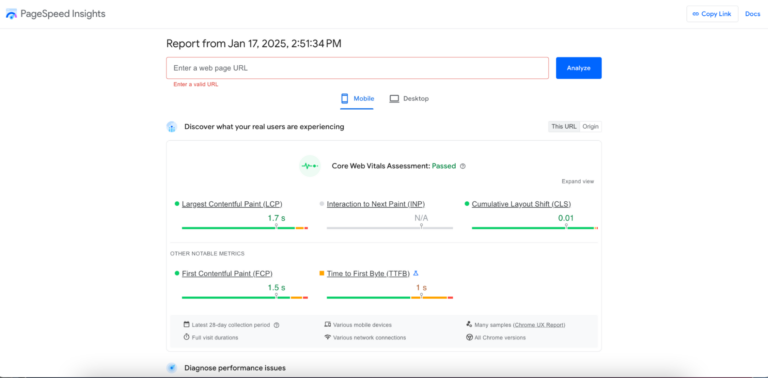Click the TTFB value 1 s

coord(421,288)
